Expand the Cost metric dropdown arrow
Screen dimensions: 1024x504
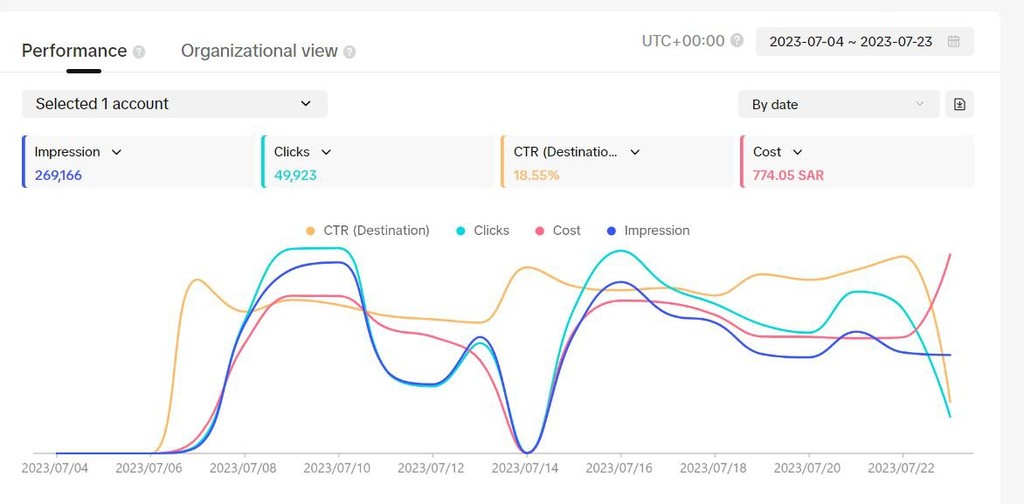[x=797, y=152]
